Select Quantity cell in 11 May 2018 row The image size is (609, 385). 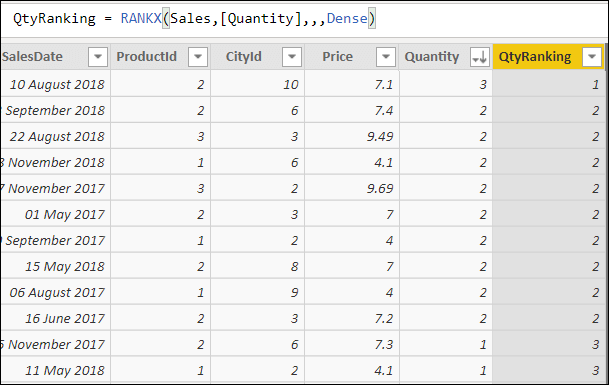click(x=446, y=370)
